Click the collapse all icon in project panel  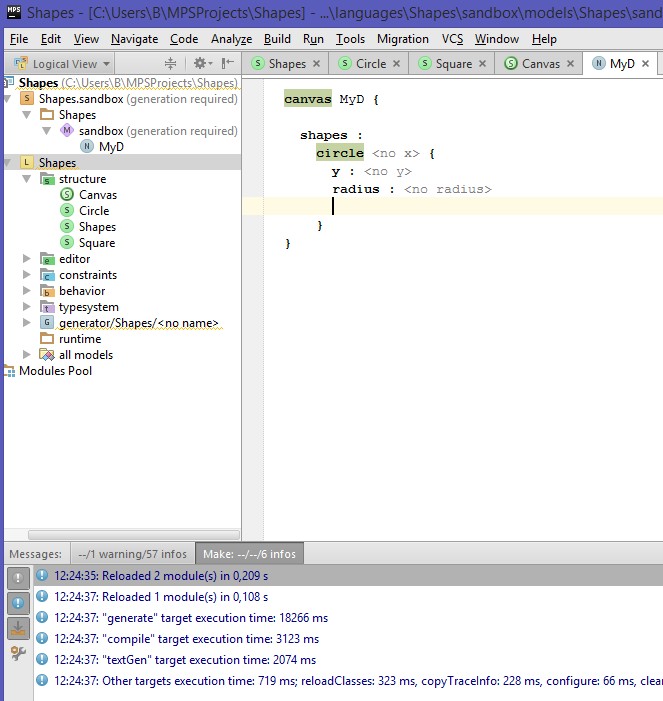(x=170, y=63)
